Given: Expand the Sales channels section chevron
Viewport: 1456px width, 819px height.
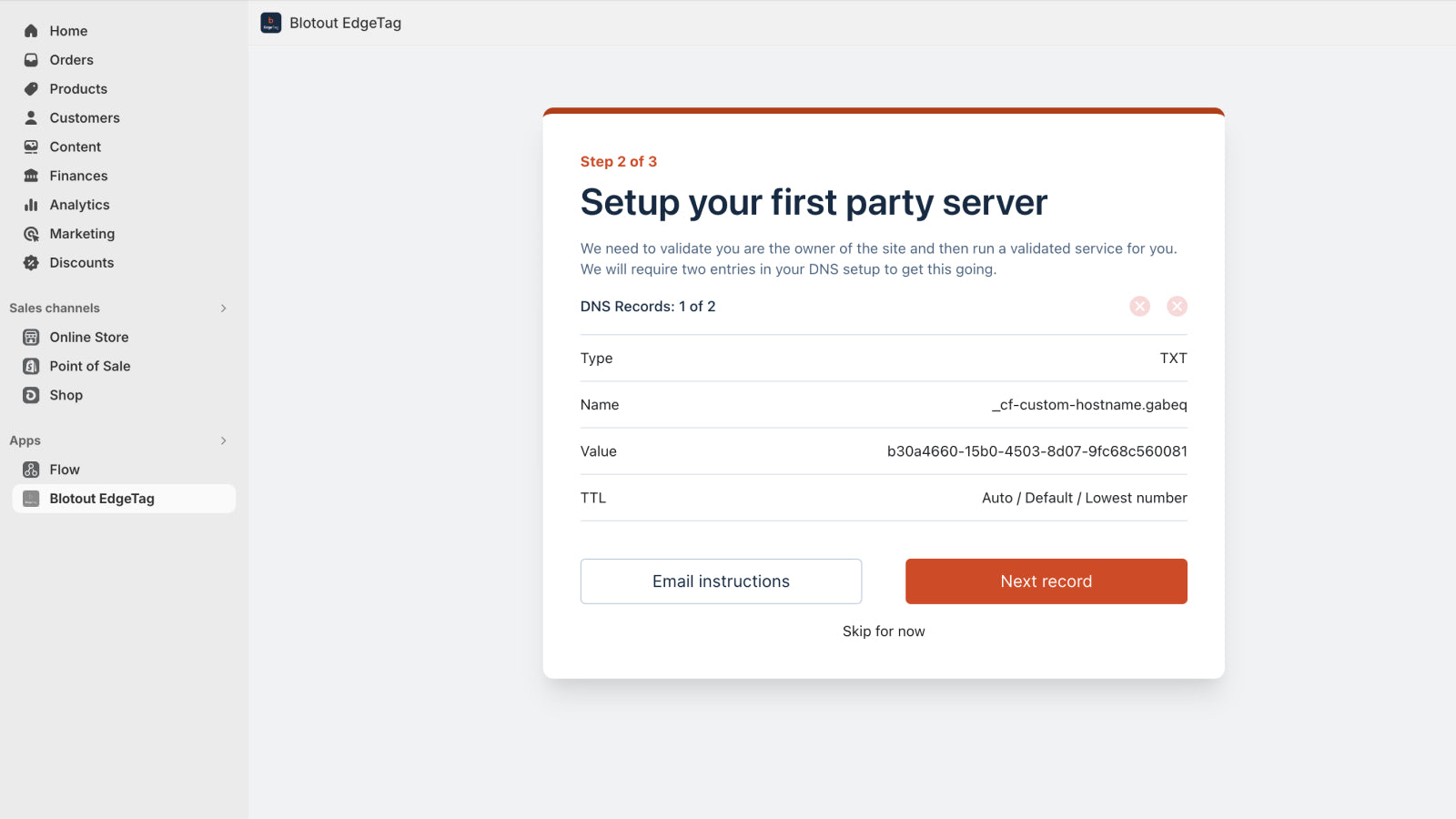Looking at the screenshot, I should coord(223,308).
